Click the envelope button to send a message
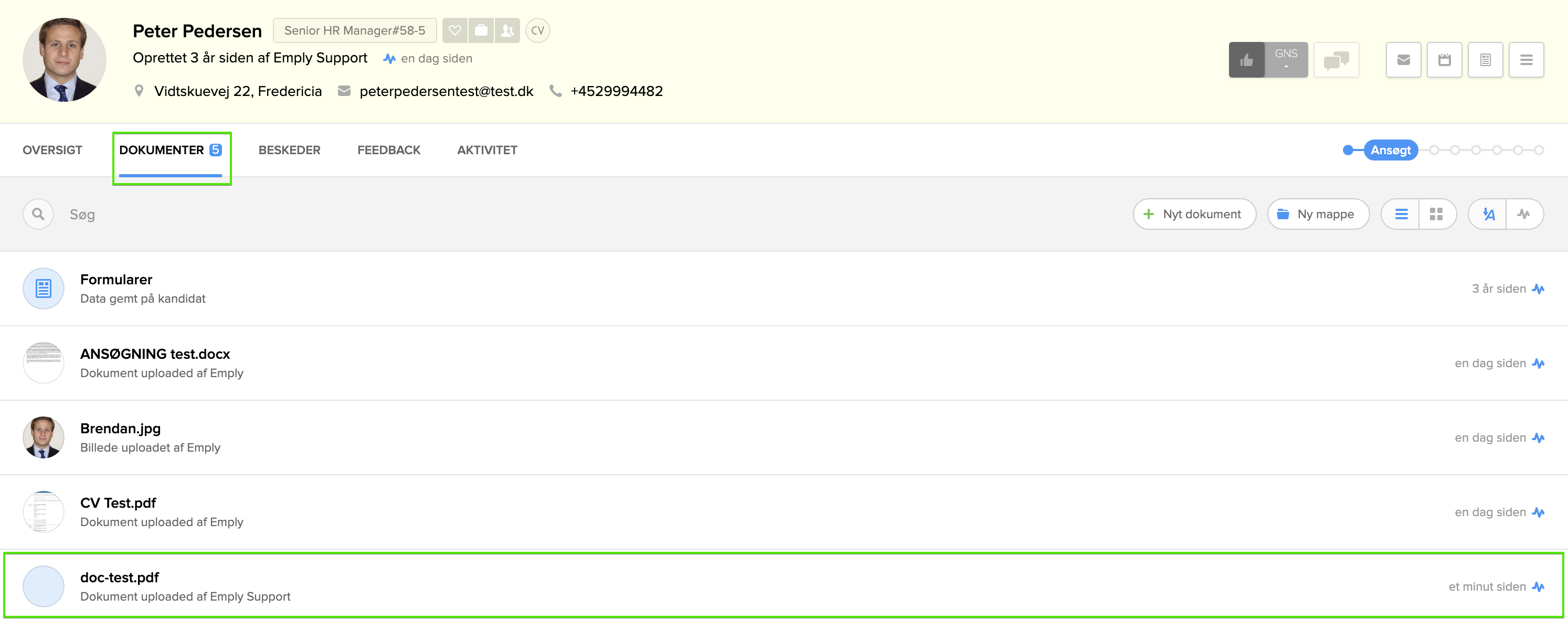Screen dimensions: 1568x620 tap(1403, 60)
